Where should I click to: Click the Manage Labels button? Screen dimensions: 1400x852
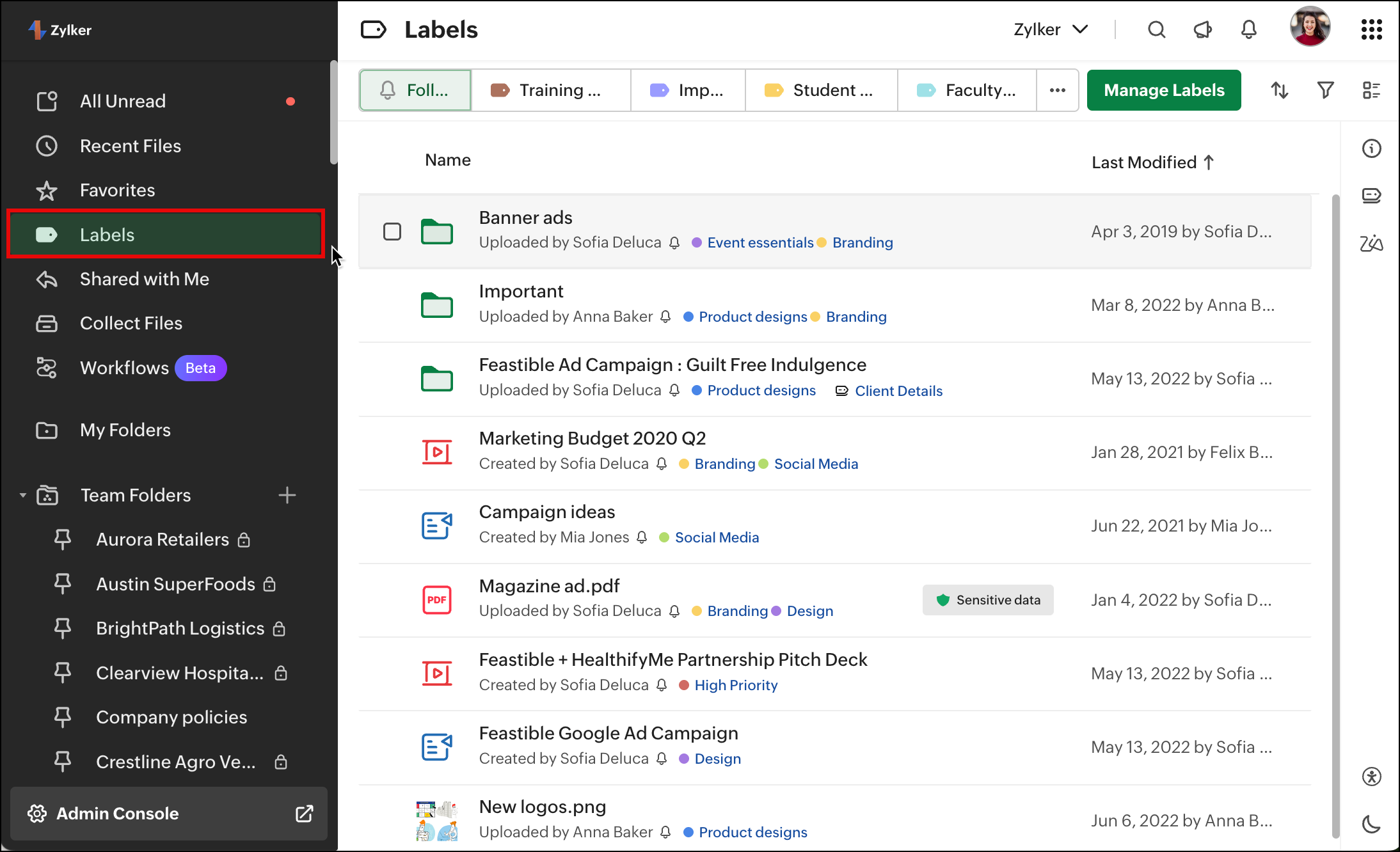coord(1163,90)
